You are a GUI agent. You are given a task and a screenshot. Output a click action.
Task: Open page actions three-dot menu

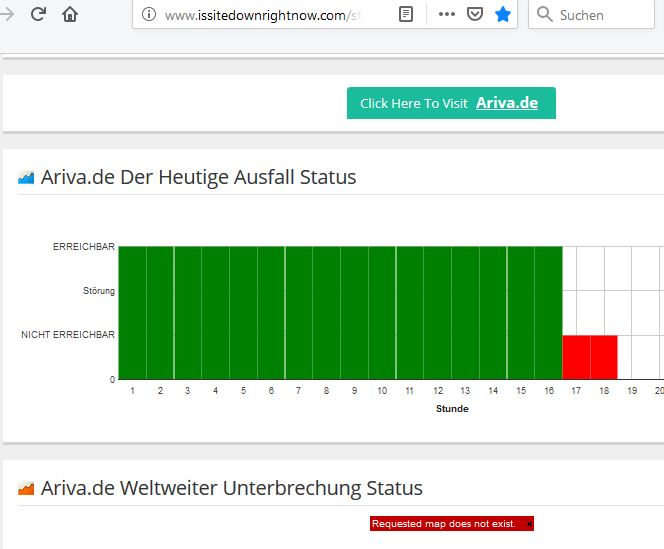(447, 14)
